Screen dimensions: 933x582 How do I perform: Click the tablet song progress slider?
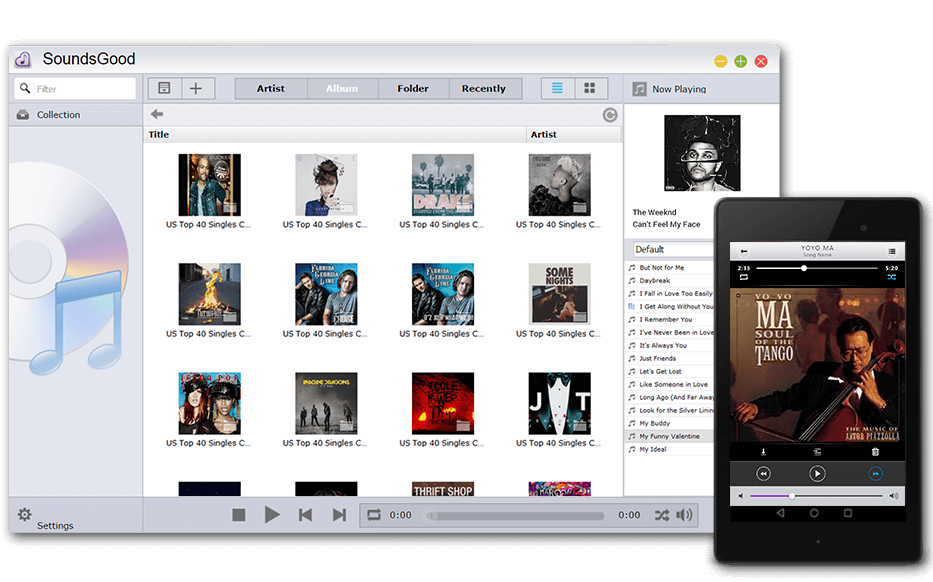(816, 268)
